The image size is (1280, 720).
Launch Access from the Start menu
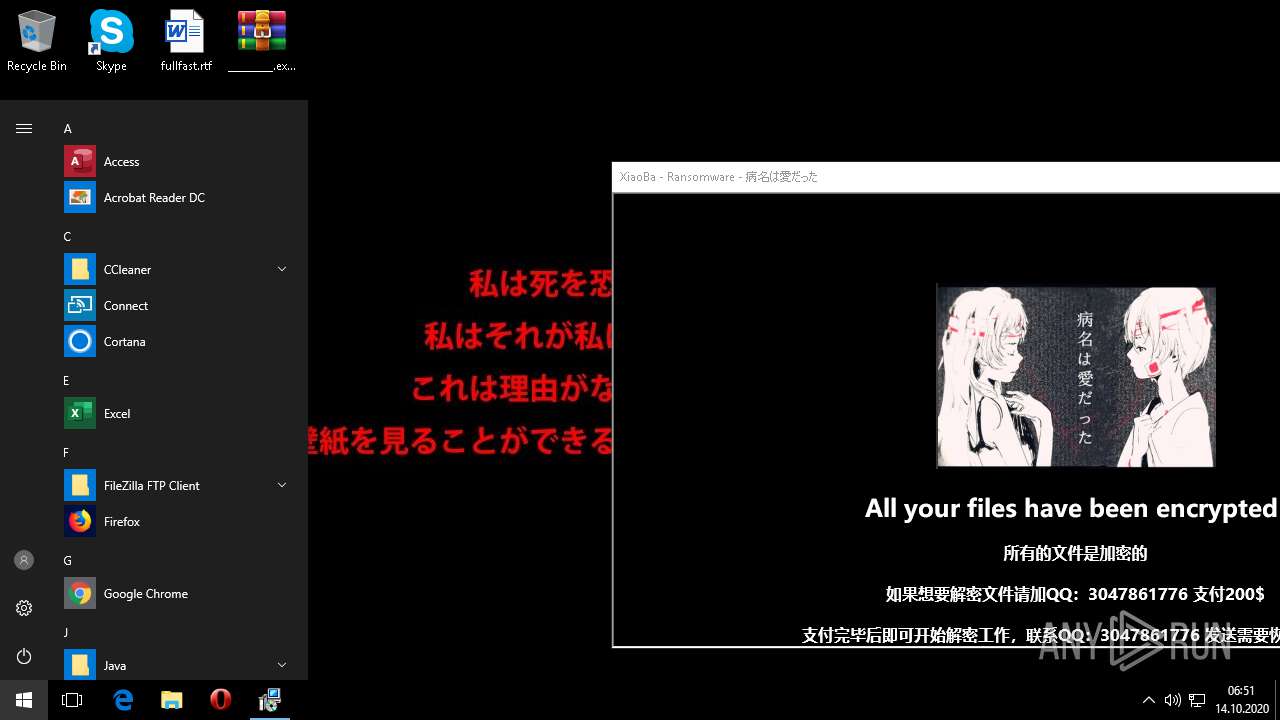pos(178,161)
